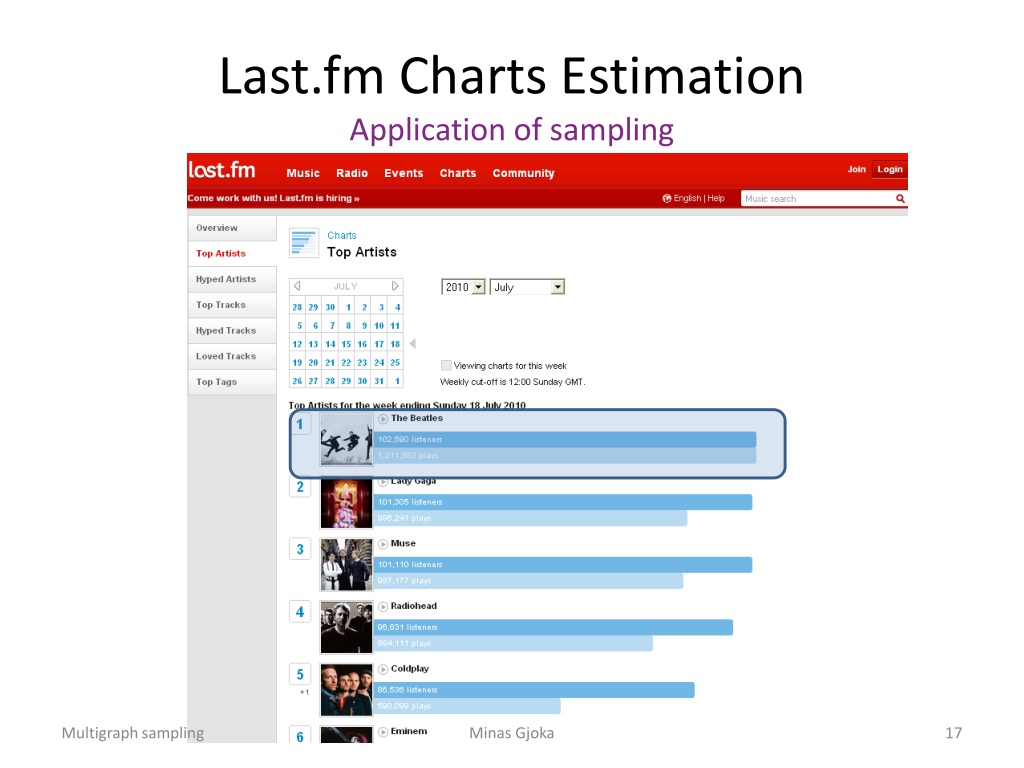Select Hyped Tracks in sidebar
1024x768 pixels.
click(x=232, y=330)
